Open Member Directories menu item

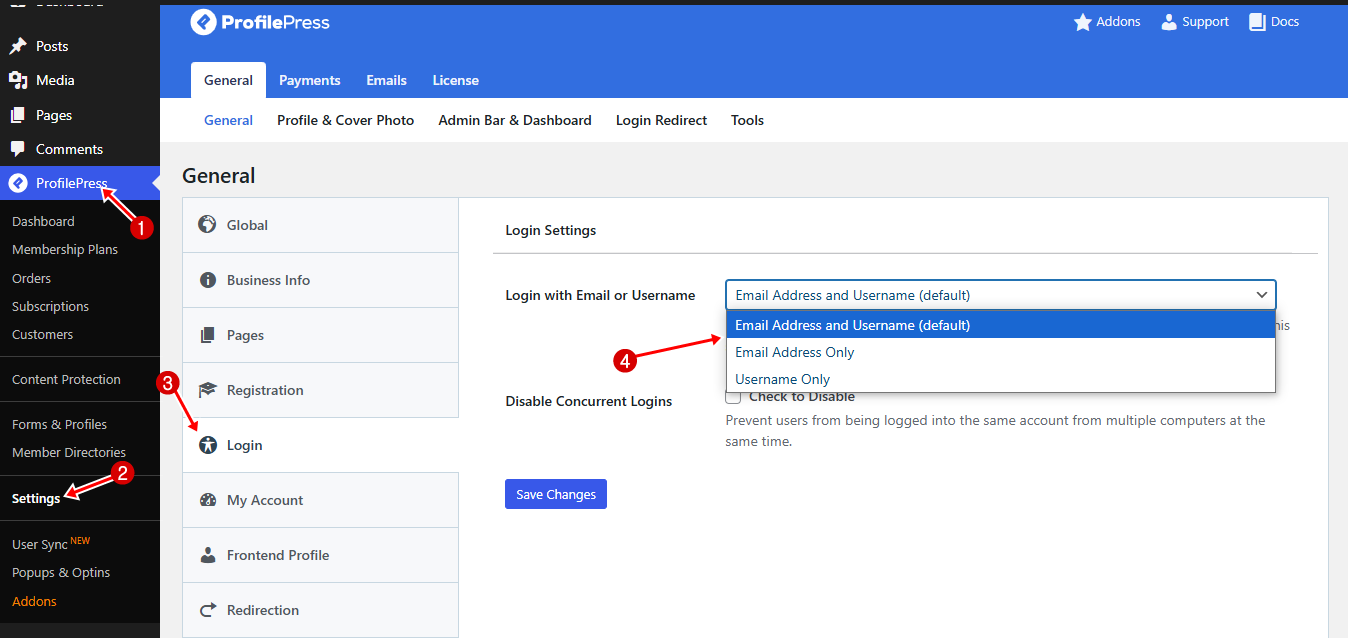click(x=69, y=452)
